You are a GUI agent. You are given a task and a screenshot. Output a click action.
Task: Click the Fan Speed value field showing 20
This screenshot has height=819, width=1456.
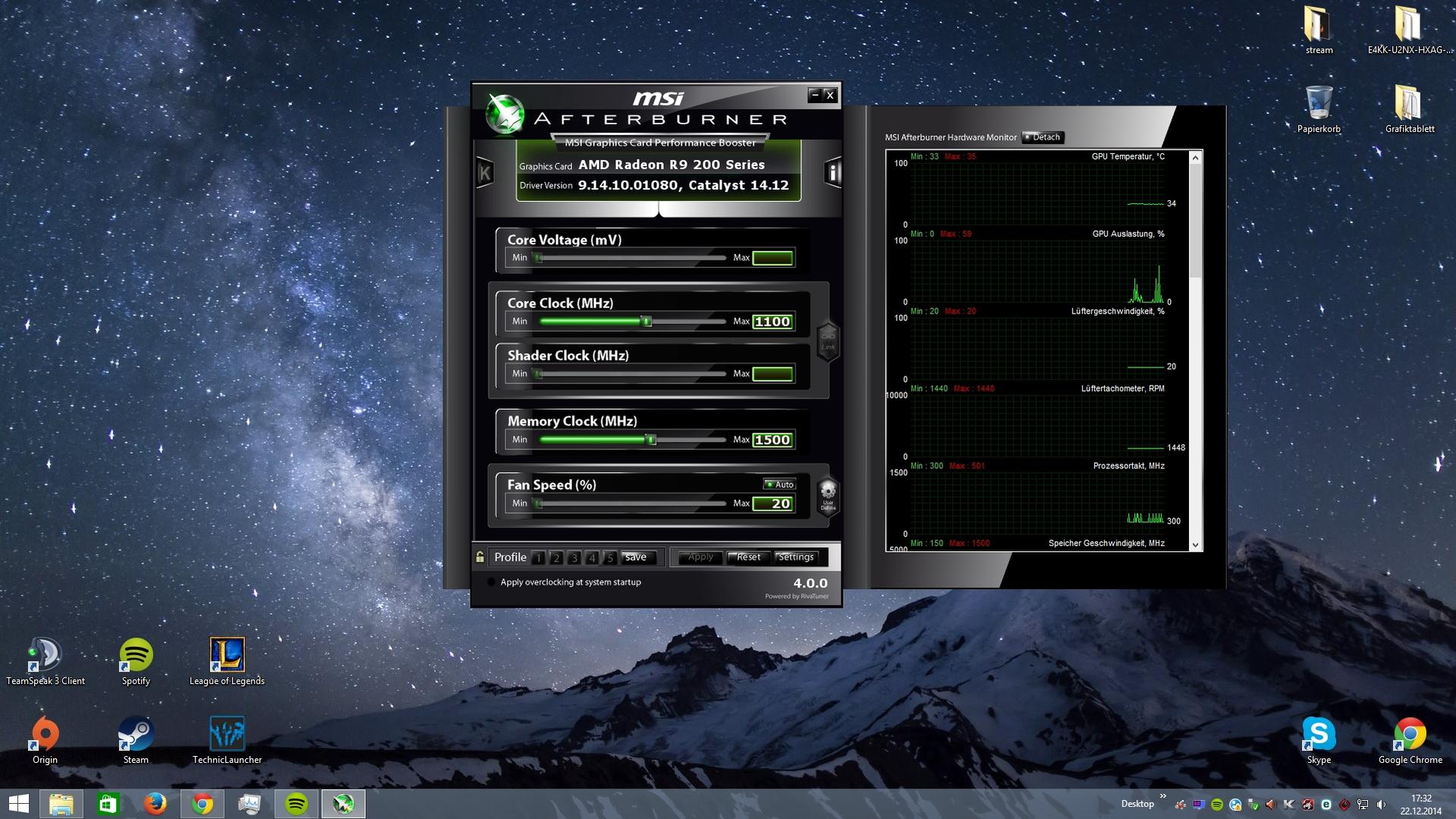tap(772, 504)
